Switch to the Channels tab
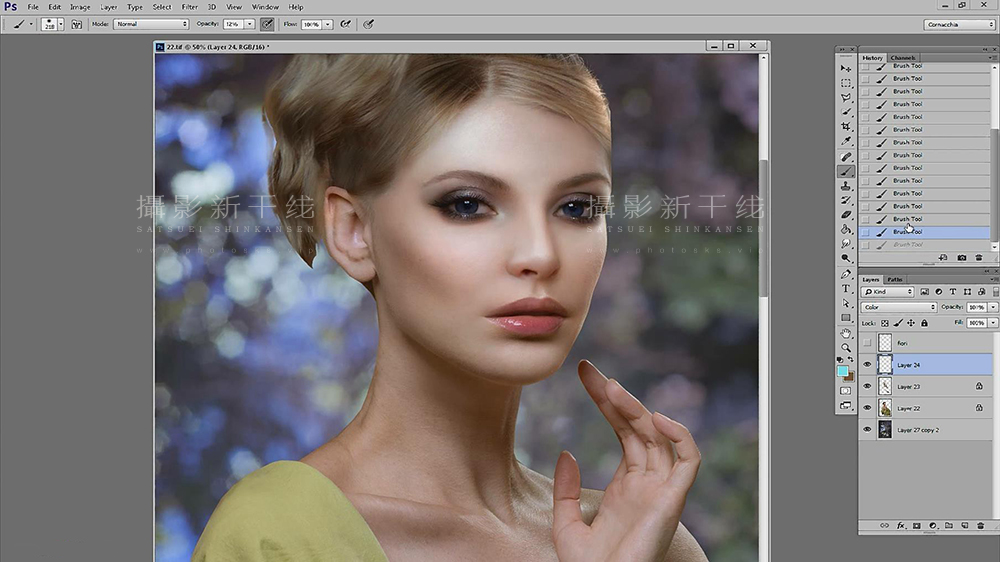This screenshot has height=562, width=1000. coord(902,57)
